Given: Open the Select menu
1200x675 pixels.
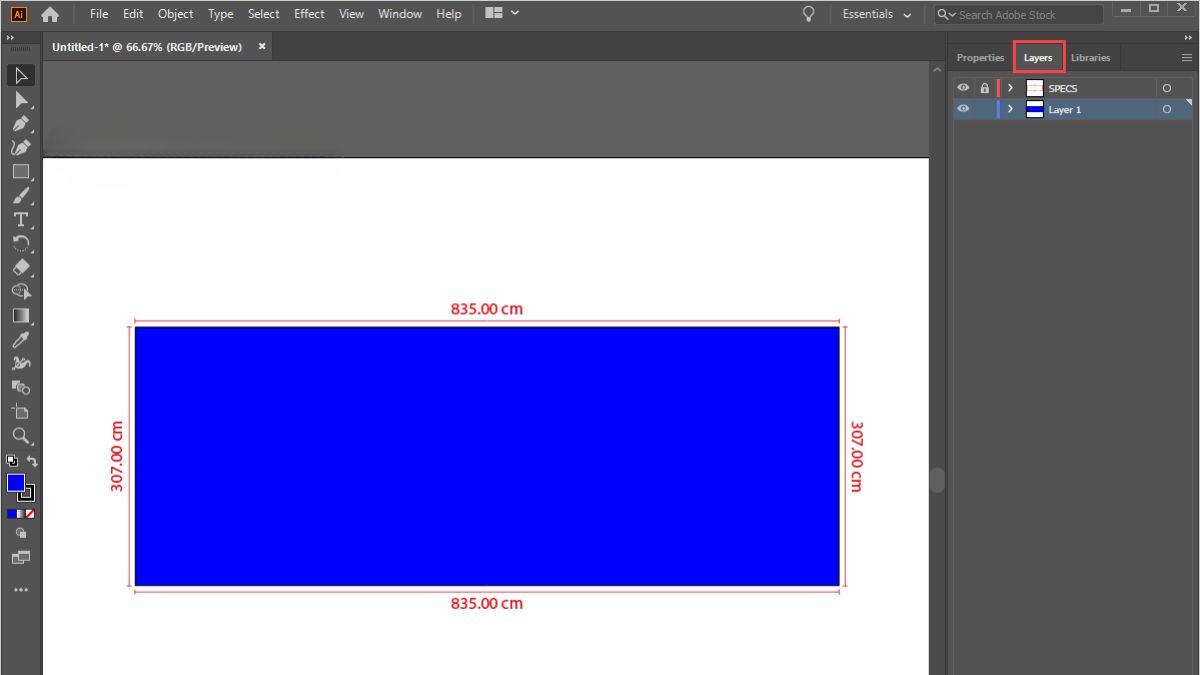Looking at the screenshot, I should point(264,14).
